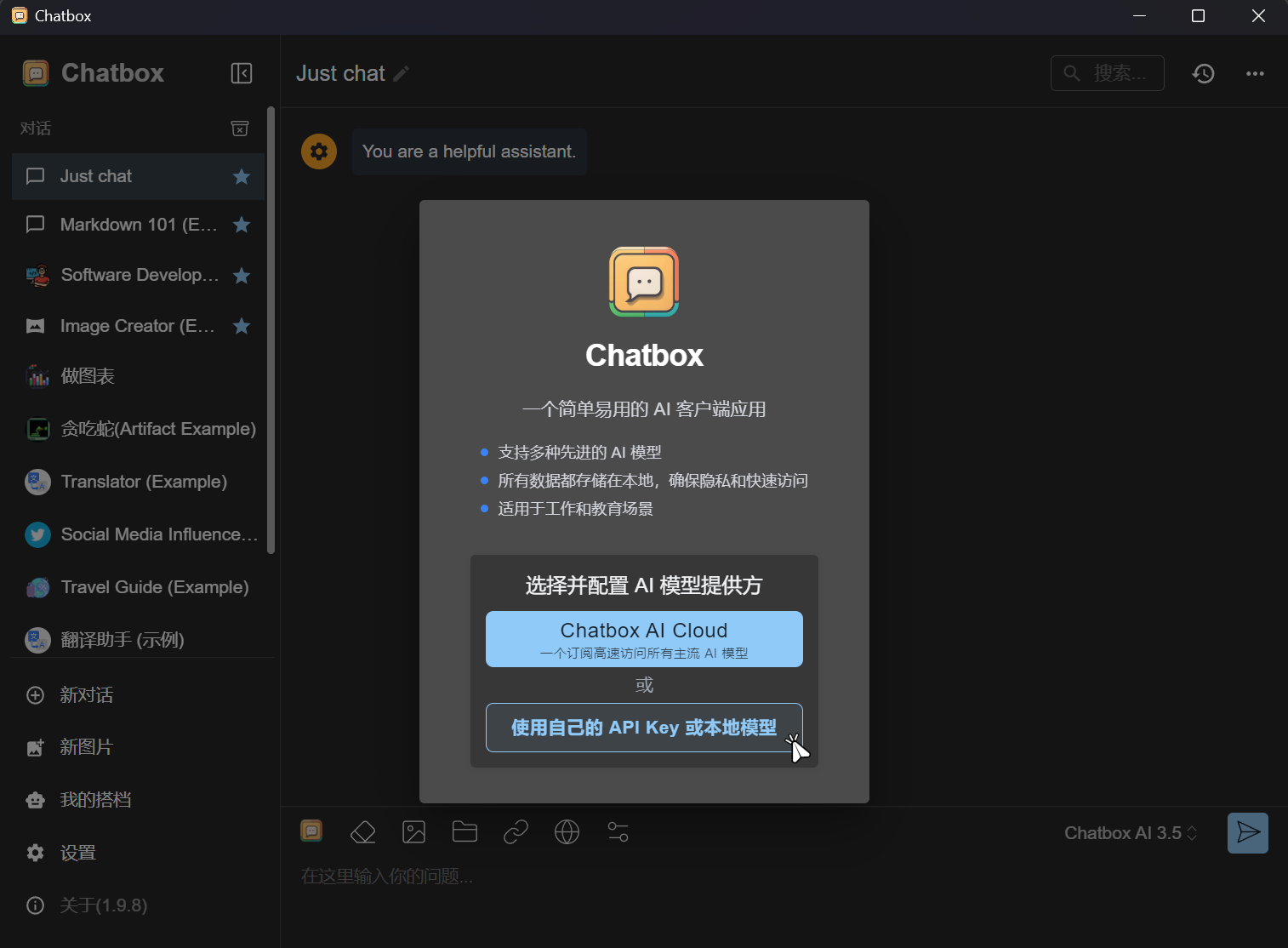Click the Chatbox logo in sidebar header
Image resolution: width=1288 pixels, height=948 pixels.
(x=35, y=73)
